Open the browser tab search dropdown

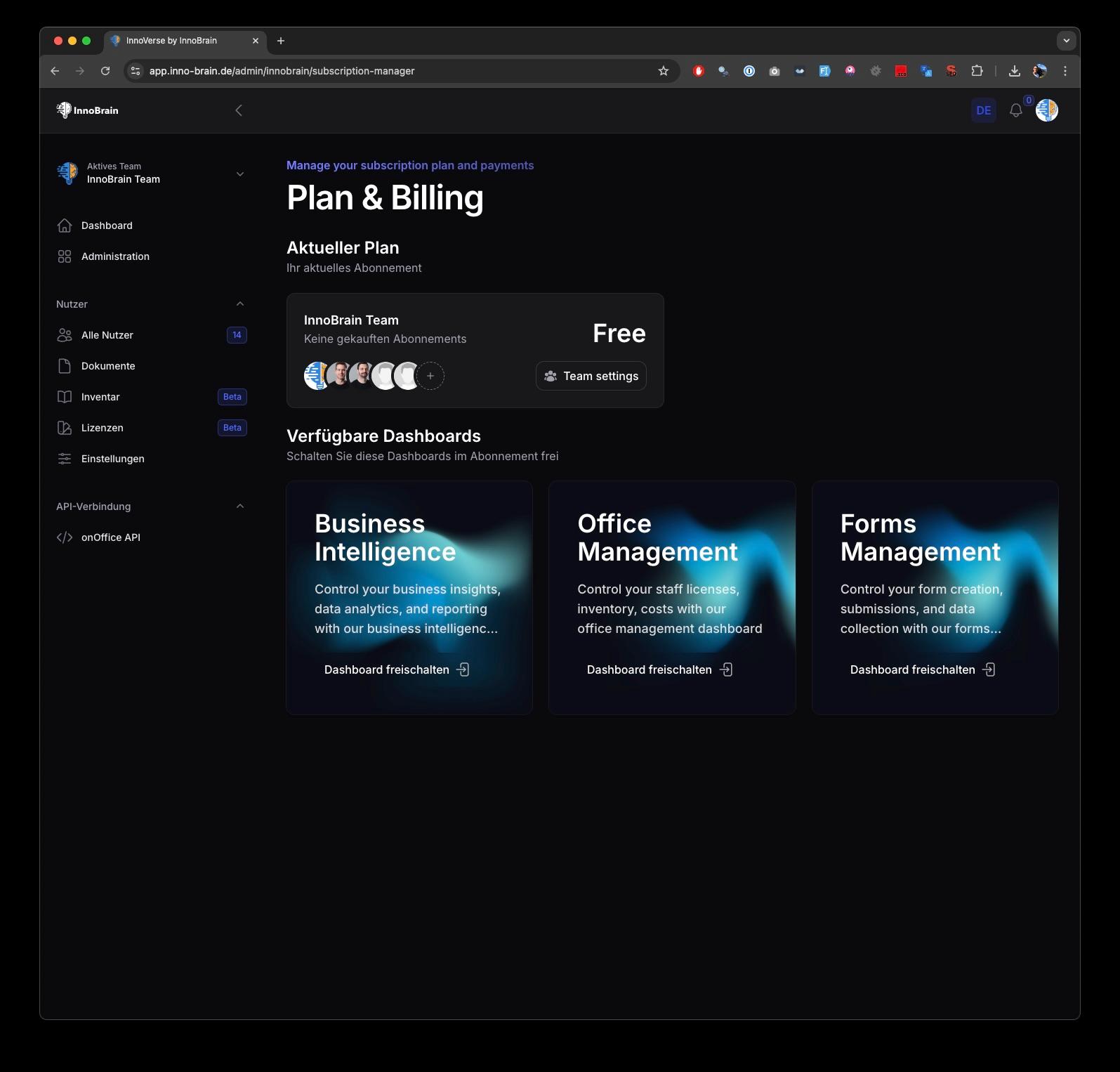(x=1067, y=41)
